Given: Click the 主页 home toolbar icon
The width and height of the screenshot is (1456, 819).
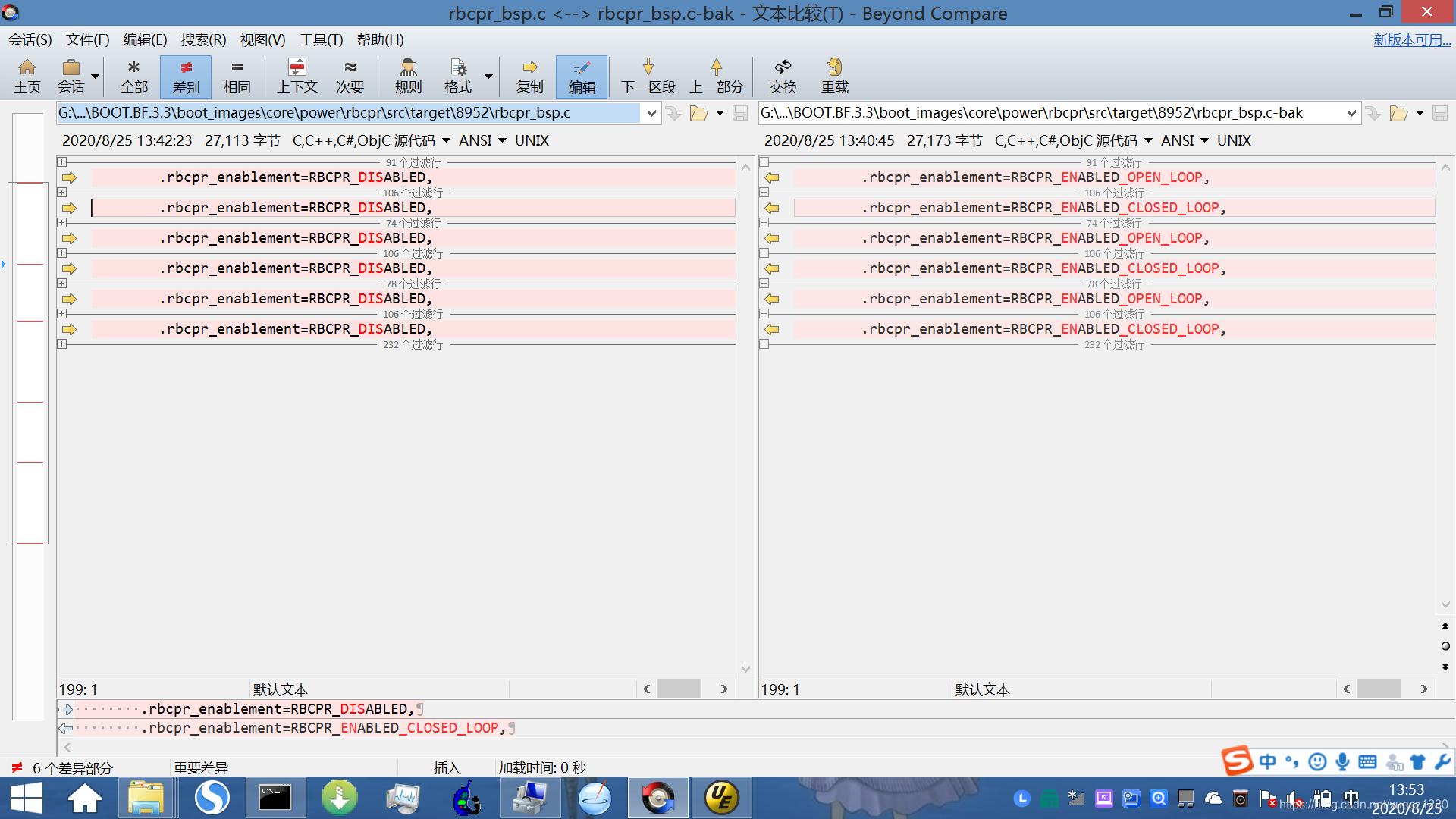Looking at the screenshot, I should 27,76.
